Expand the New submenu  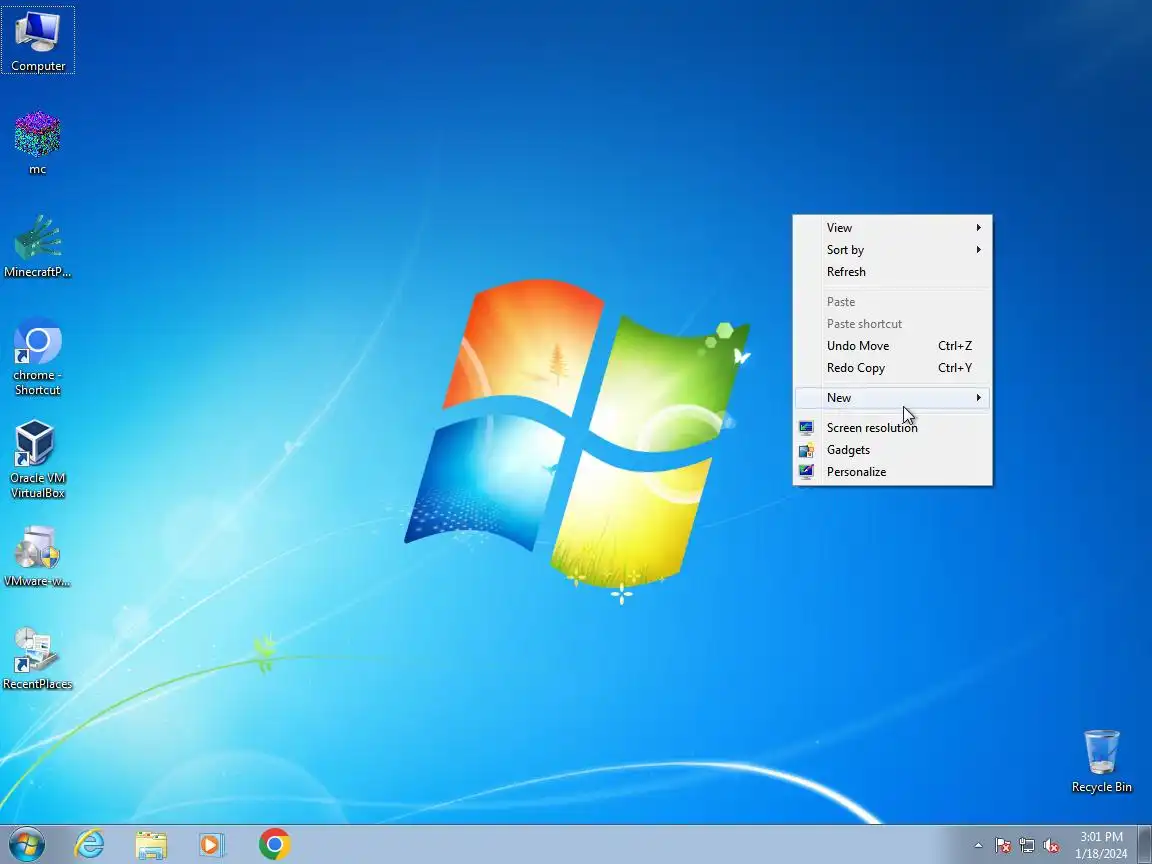pyautogui.click(x=893, y=397)
